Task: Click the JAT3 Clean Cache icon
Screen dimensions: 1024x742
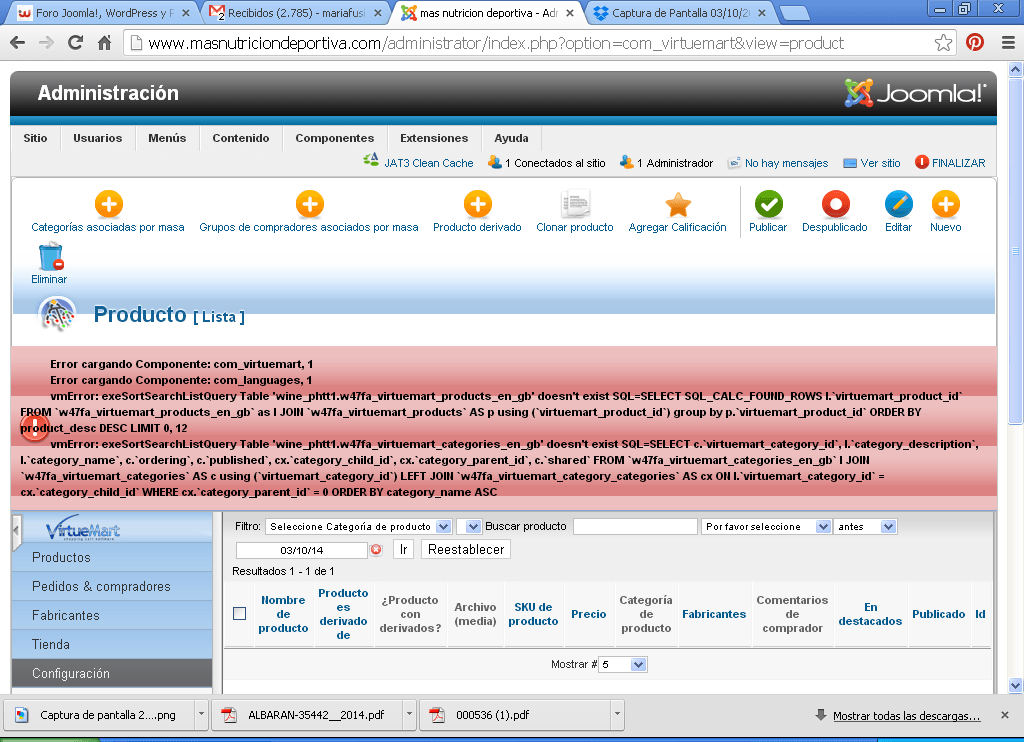Action: [371, 160]
